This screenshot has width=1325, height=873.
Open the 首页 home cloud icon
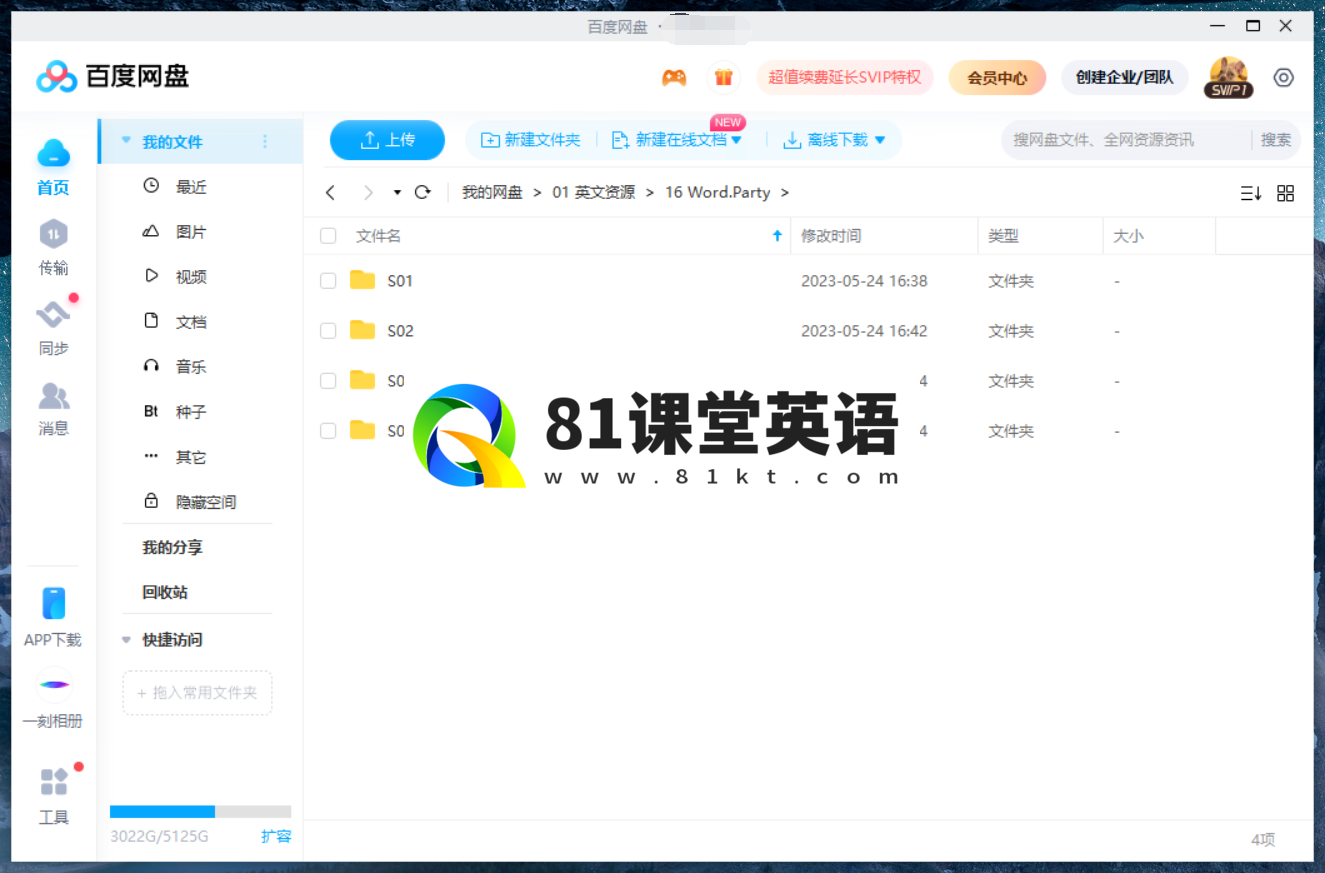(53, 154)
